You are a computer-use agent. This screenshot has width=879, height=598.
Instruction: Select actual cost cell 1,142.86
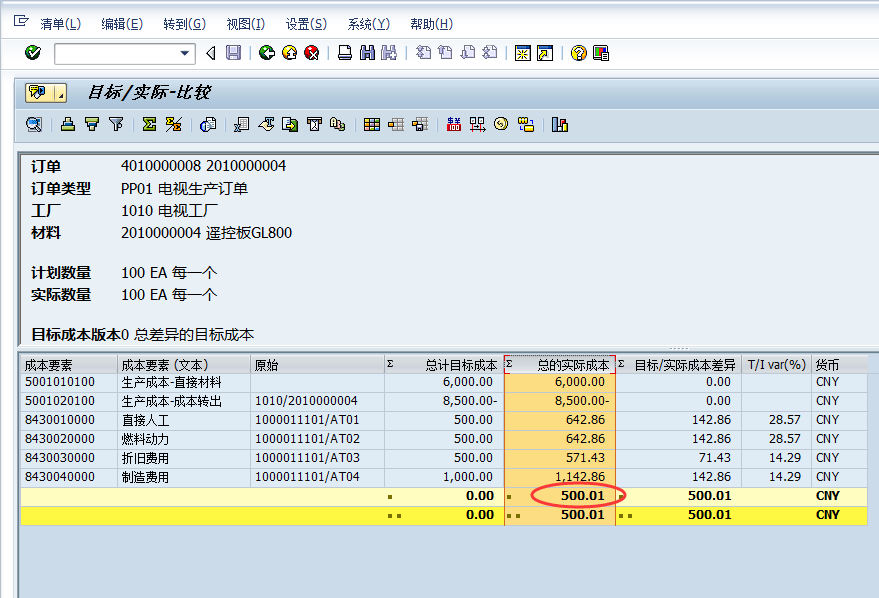560,477
